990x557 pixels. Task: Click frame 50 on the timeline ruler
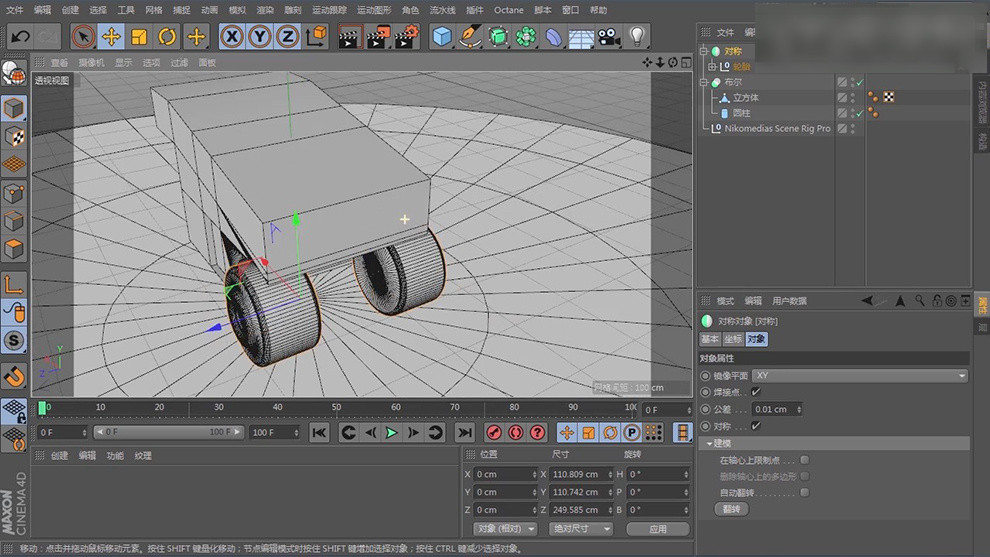[336, 408]
